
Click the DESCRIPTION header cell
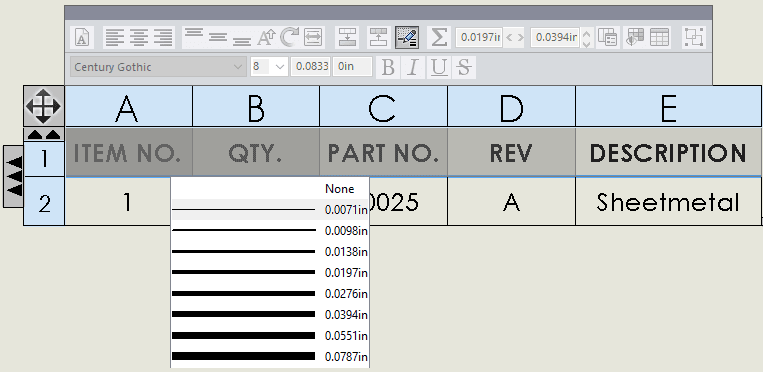pyautogui.click(x=669, y=152)
